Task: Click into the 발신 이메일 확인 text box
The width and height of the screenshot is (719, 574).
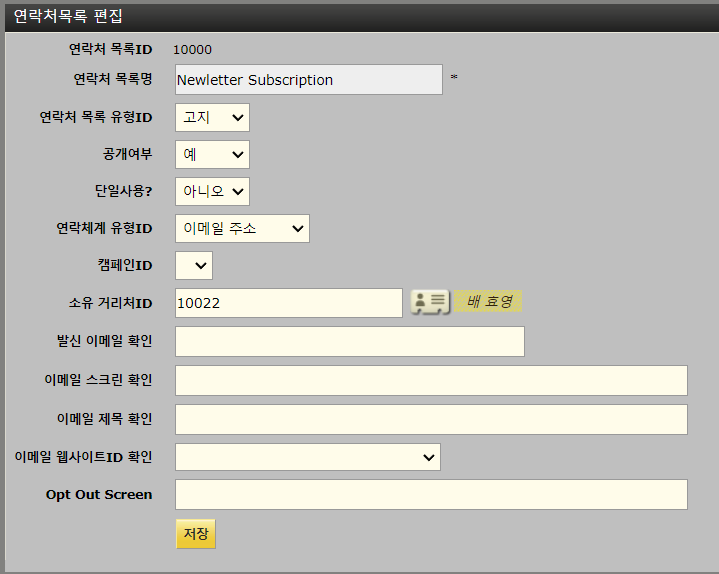Action: [x=349, y=341]
